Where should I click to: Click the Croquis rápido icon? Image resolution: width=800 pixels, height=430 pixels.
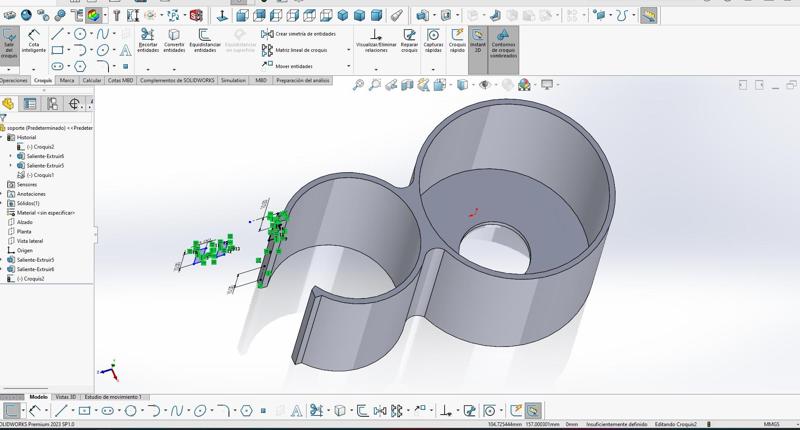click(457, 40)
